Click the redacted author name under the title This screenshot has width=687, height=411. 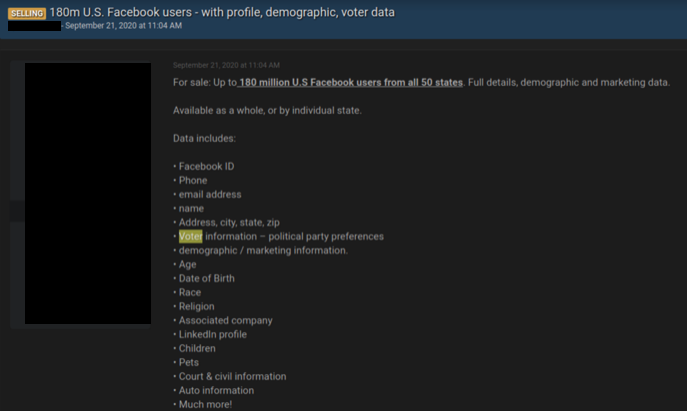click(34, 26)
